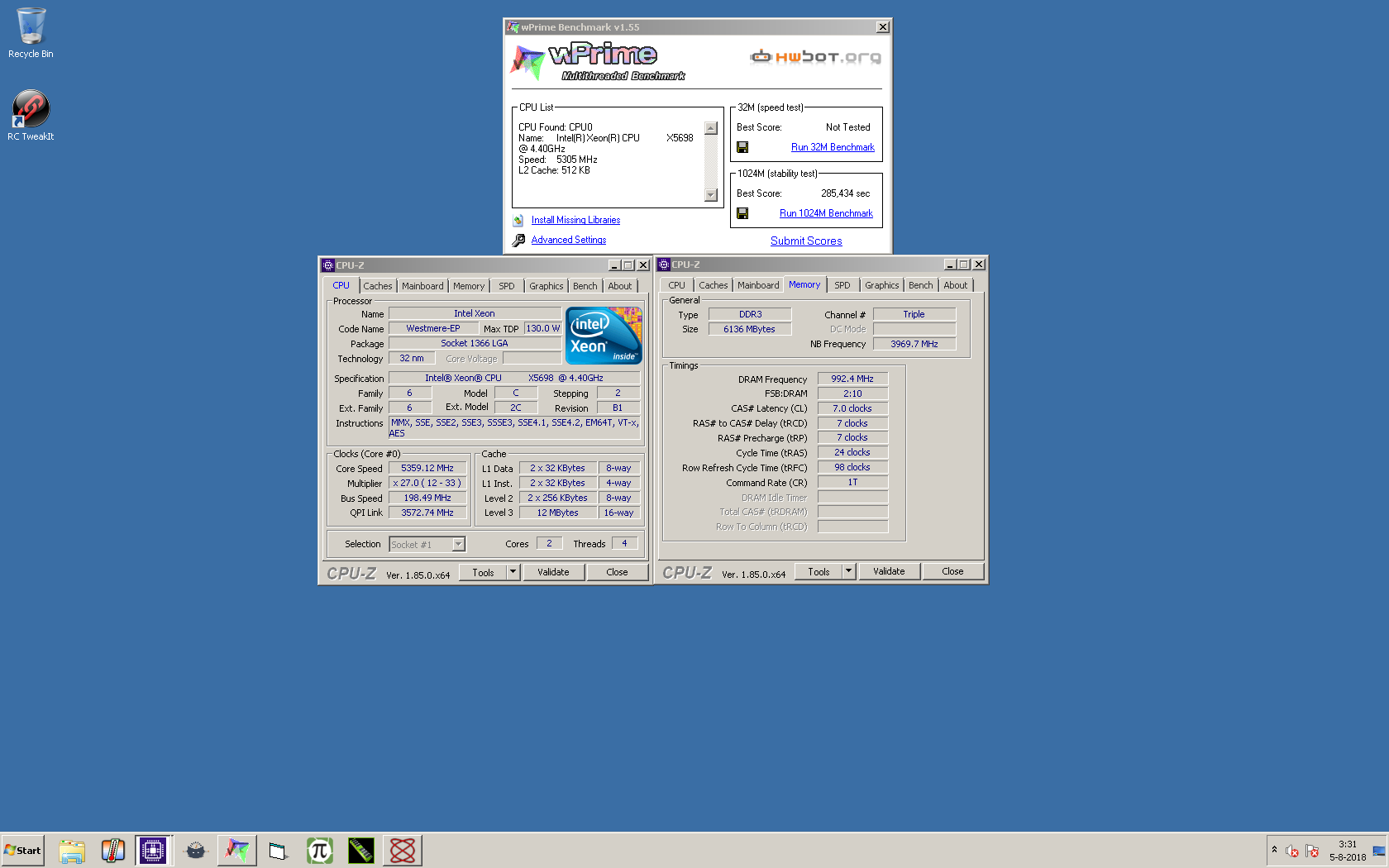Select the purple CPU-Z chip taskbar icon
This screenshot has width=1389, height=868.
point(154,850)
